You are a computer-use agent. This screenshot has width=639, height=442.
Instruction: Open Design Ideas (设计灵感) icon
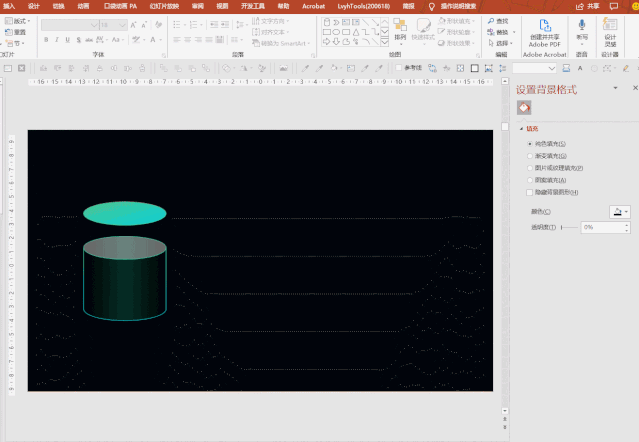[610, 27]
